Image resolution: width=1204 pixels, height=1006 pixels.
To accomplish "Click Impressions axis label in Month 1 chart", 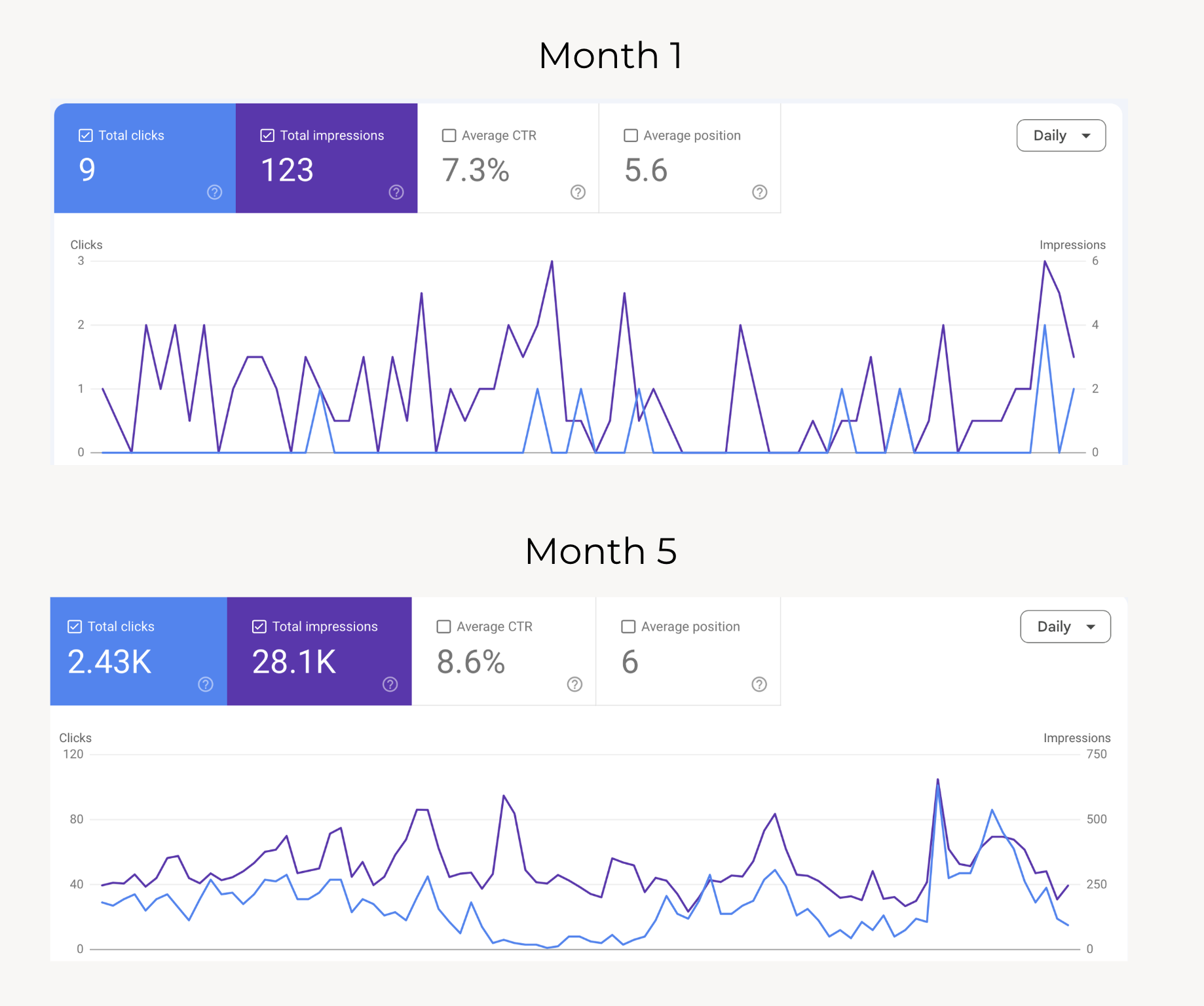I will click(x=1072, y=245).
